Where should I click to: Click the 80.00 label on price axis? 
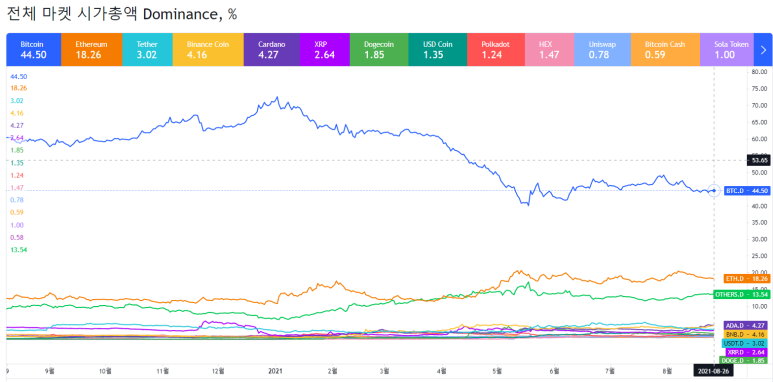[x=760, y=72]
